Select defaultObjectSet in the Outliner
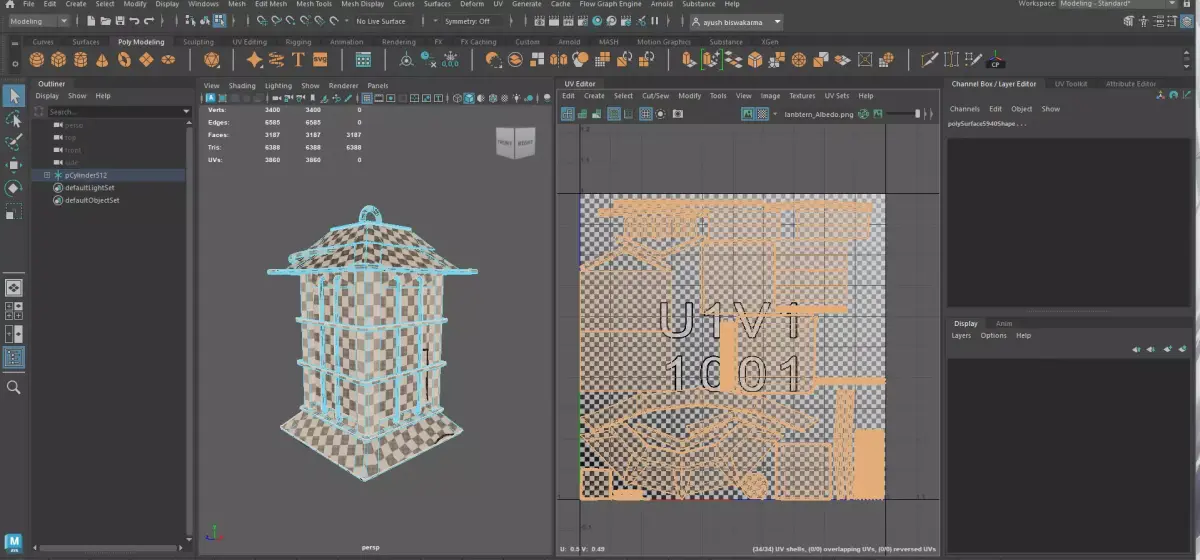The height and width of the screenshot is (560, 1200). tap(92, 200)
